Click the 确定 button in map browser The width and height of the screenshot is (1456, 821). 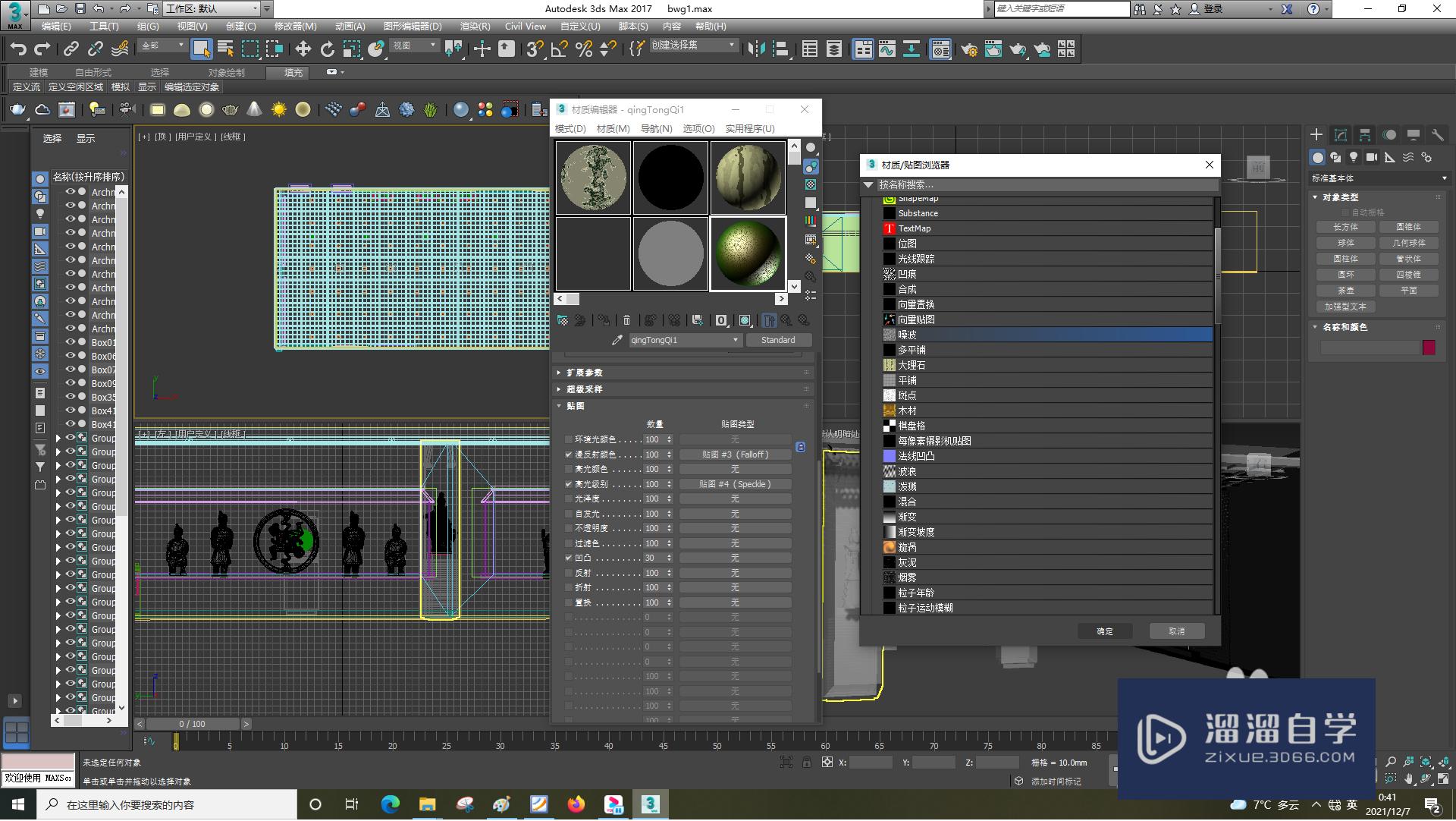click(1104, 631)
